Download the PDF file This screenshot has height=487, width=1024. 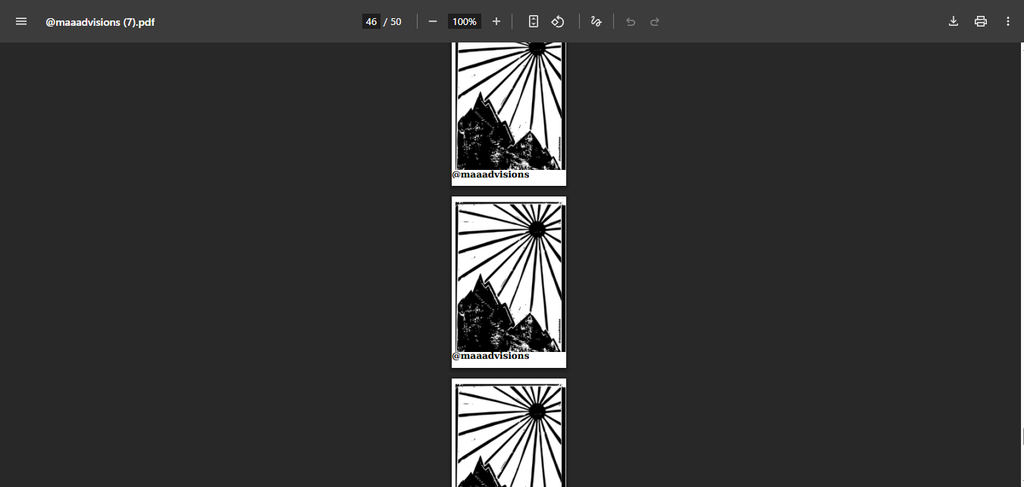(x=953, y=22)
